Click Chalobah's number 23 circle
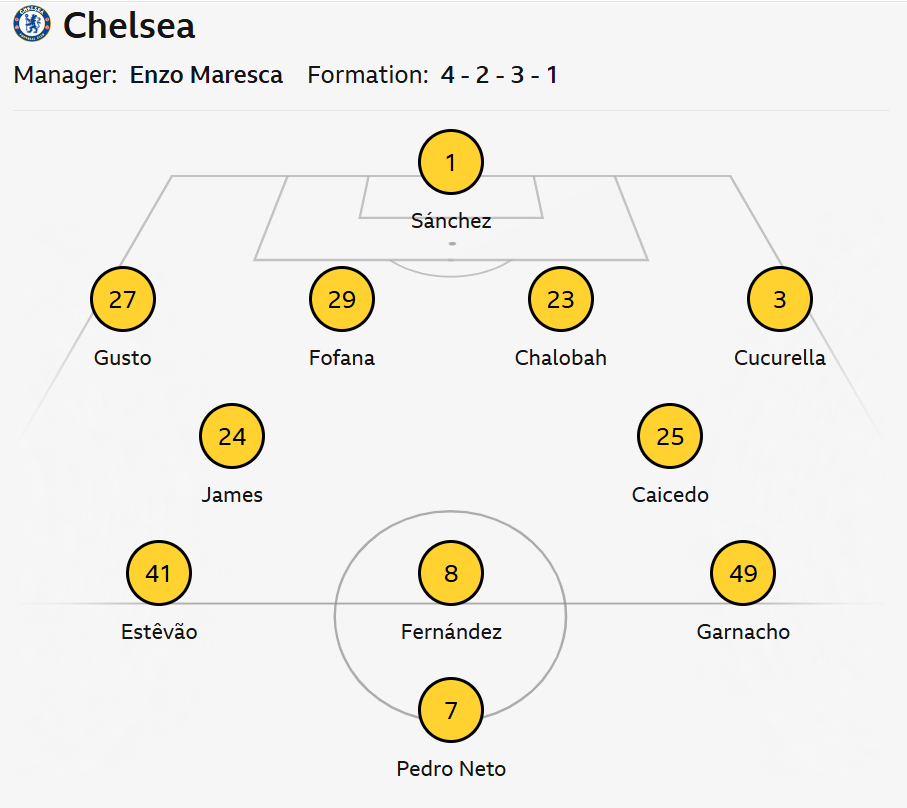Viewport: 907px width, 808px height. coord(561,299)
